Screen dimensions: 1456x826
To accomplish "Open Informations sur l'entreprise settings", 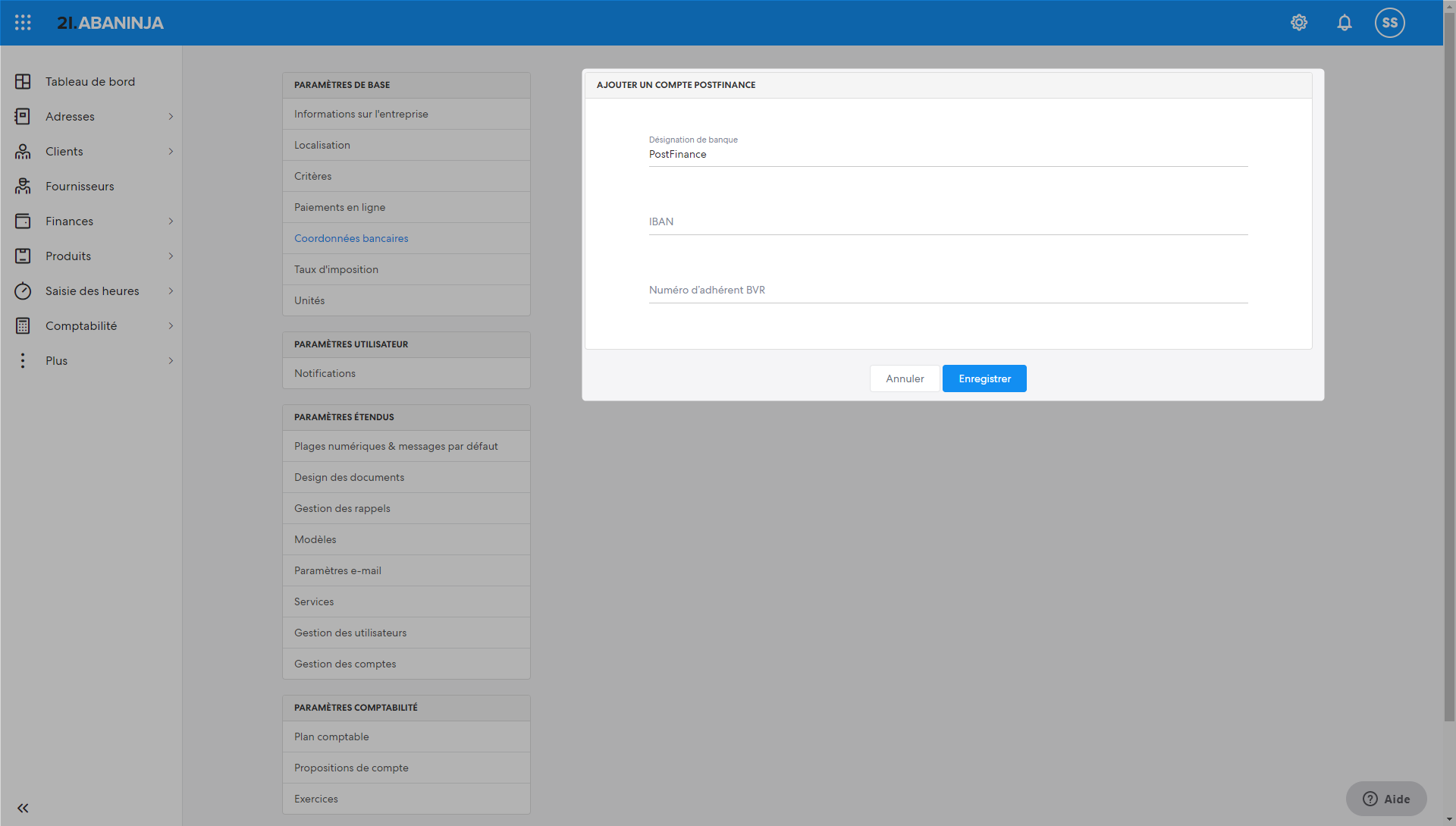I will 406,114.
